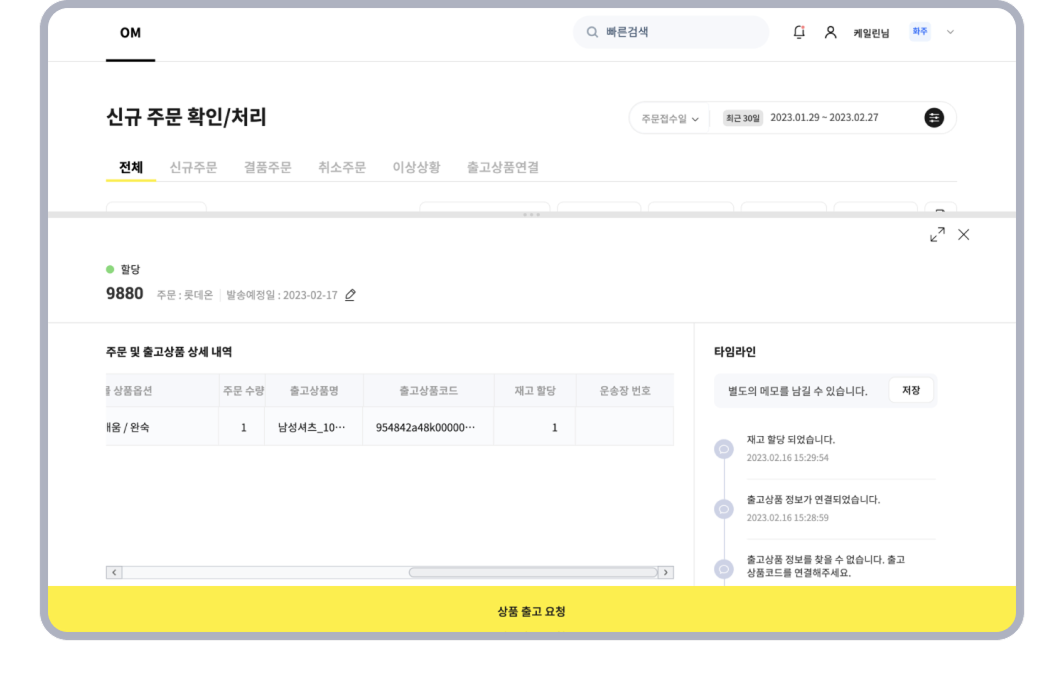Click the timeline icon for 출고상품 정보가 연결되었습니다
The height and width of the screenshot is (696, 1064).
click(724, 509)
